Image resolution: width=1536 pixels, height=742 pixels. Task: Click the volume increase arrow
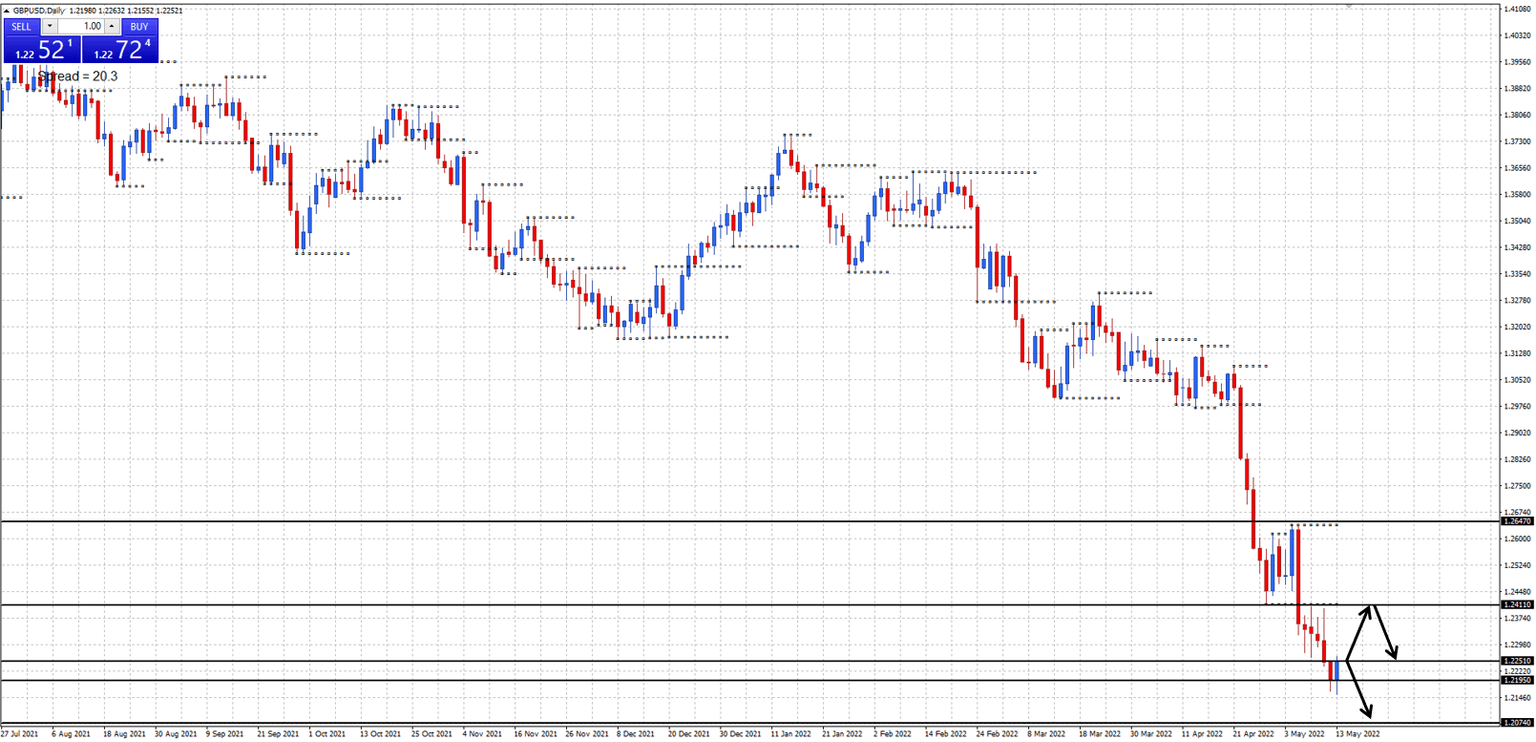tap(111, 26)
